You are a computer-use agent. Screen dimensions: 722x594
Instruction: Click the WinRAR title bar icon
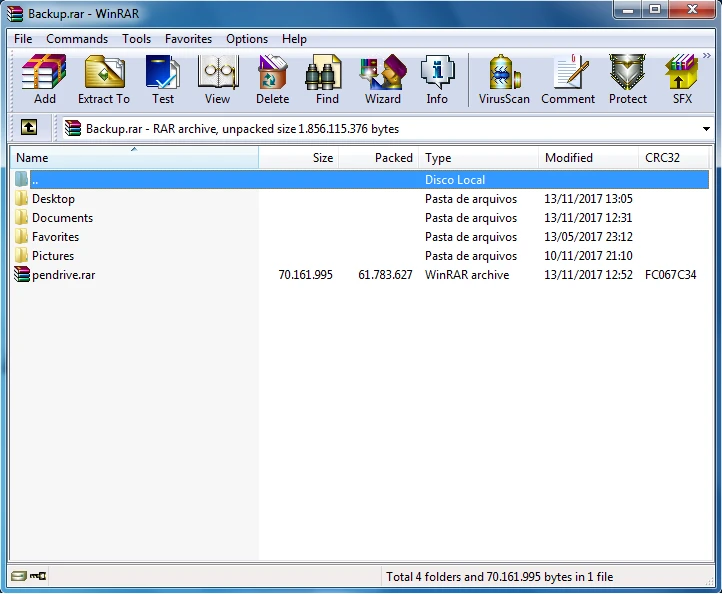click(15, 13)
